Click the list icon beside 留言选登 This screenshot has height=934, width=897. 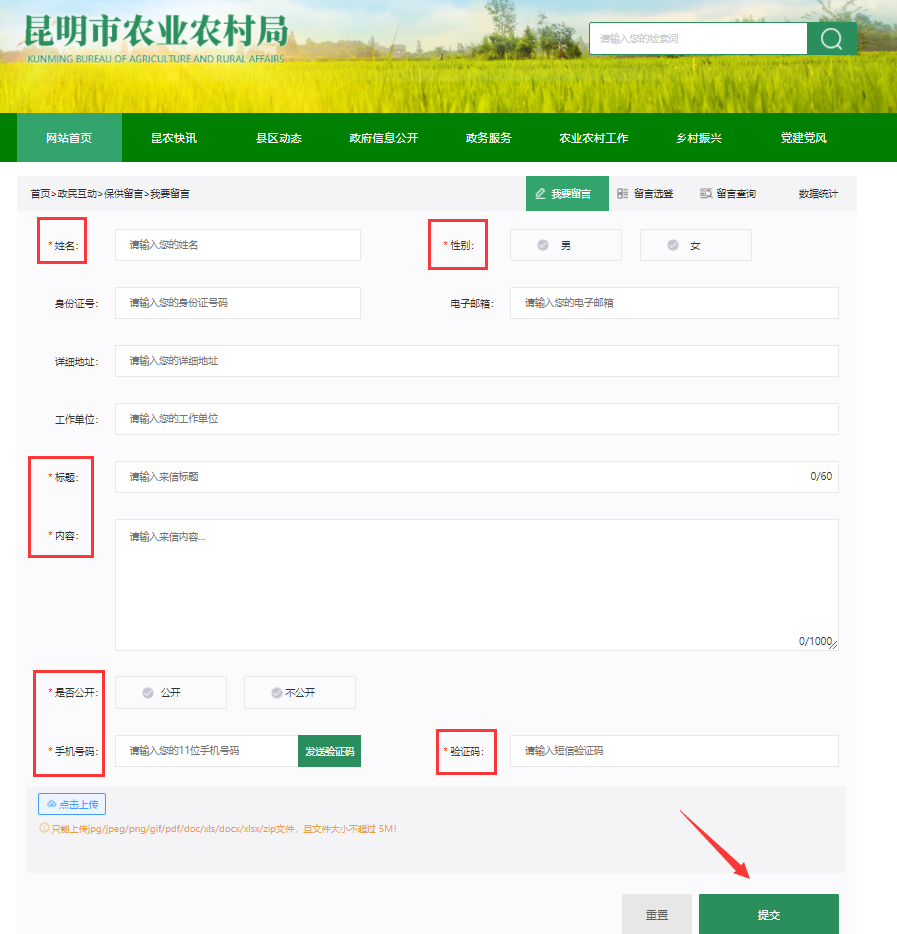(622, 194)
